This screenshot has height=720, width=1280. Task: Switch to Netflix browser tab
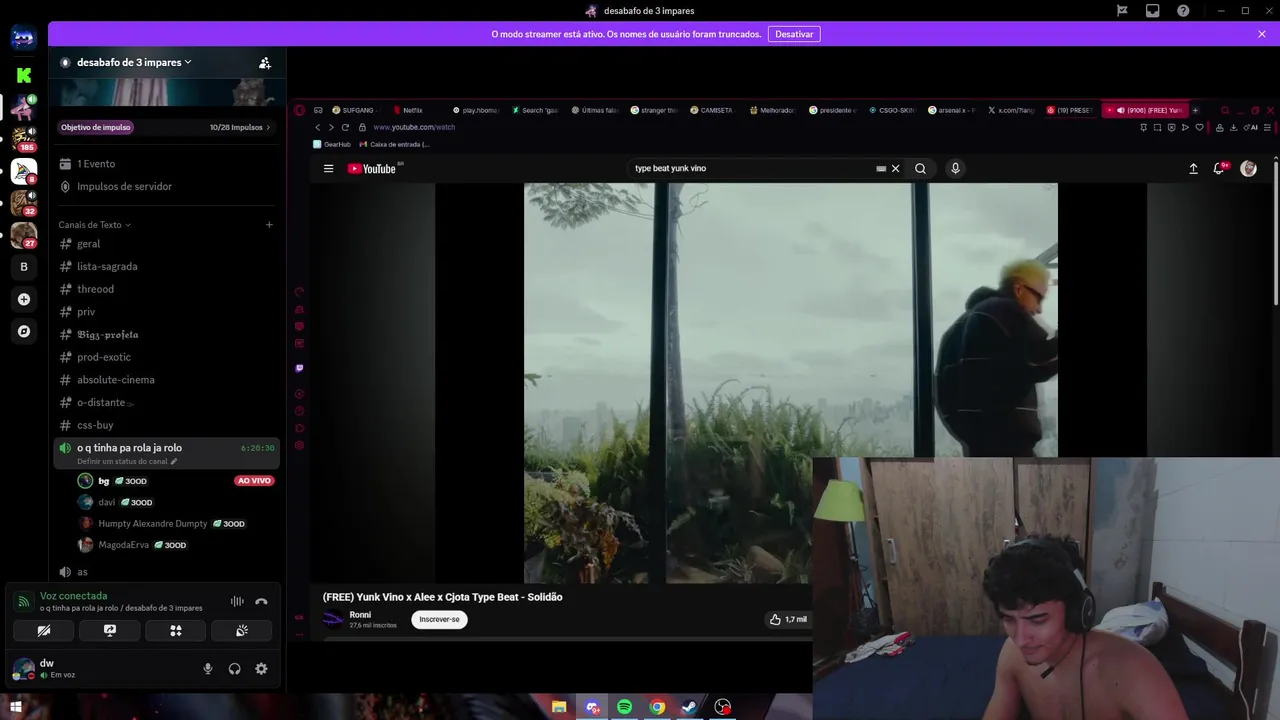(x=412, y=110)
